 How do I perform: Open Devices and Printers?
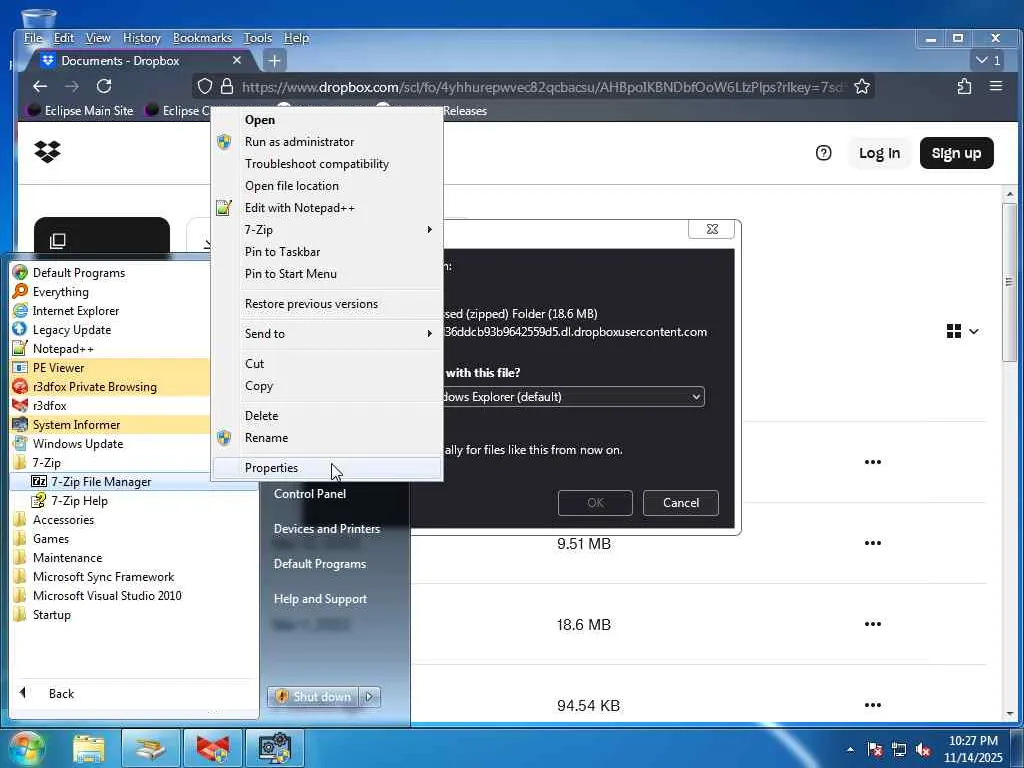coord(327,528)
